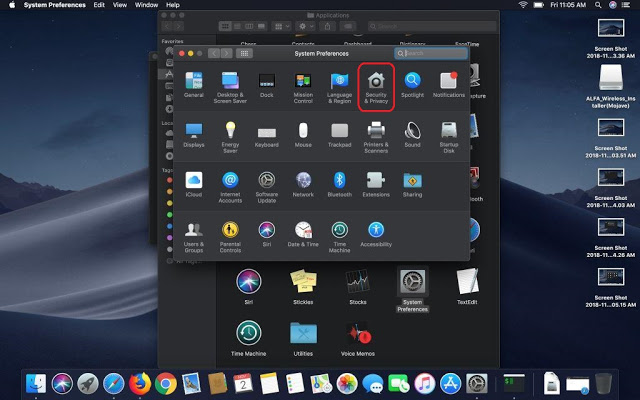
Task: Click the Show All grid button
Action: click(244, 52)
